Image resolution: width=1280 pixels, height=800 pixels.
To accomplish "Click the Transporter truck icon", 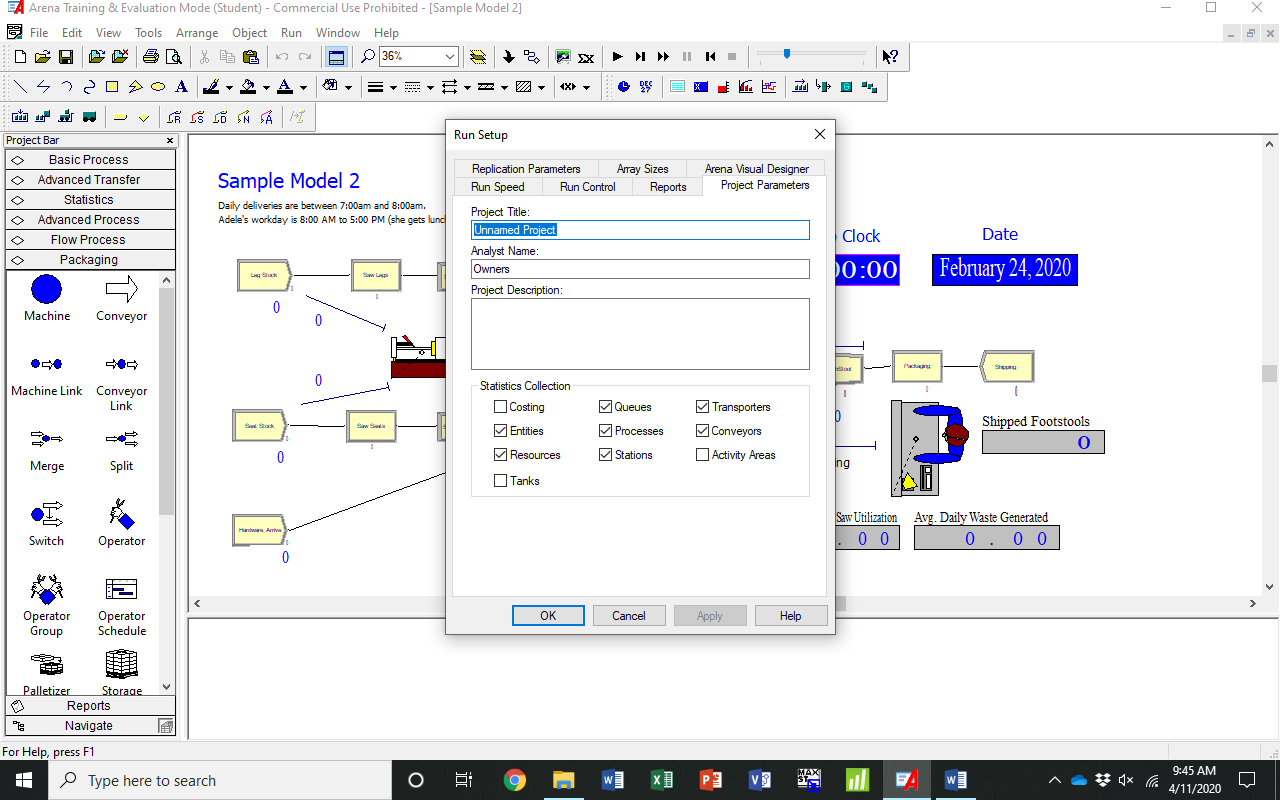I will click(89, 117).
